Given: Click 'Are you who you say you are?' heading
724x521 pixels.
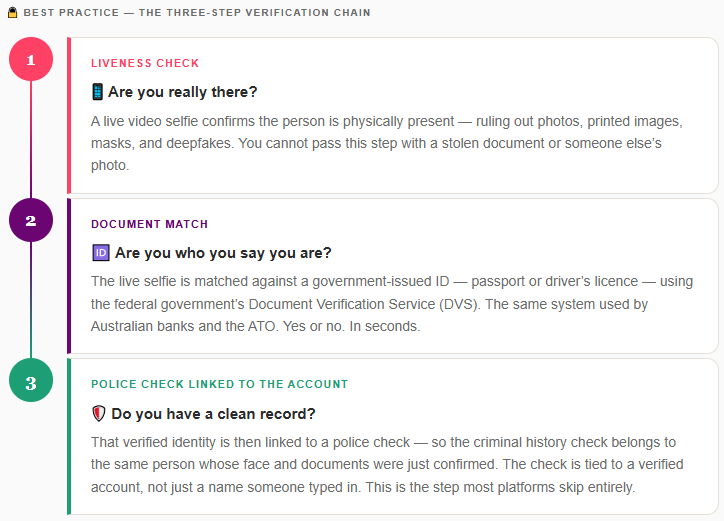Looking at the screenshot, I should click(x=223, y=253).
